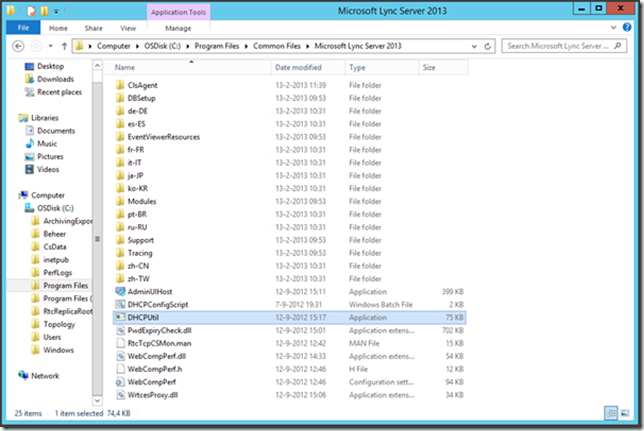Viewport: 644px width, 431px height.
Task: Open the Share ribbon tab
Action: [x=94, y=28]
